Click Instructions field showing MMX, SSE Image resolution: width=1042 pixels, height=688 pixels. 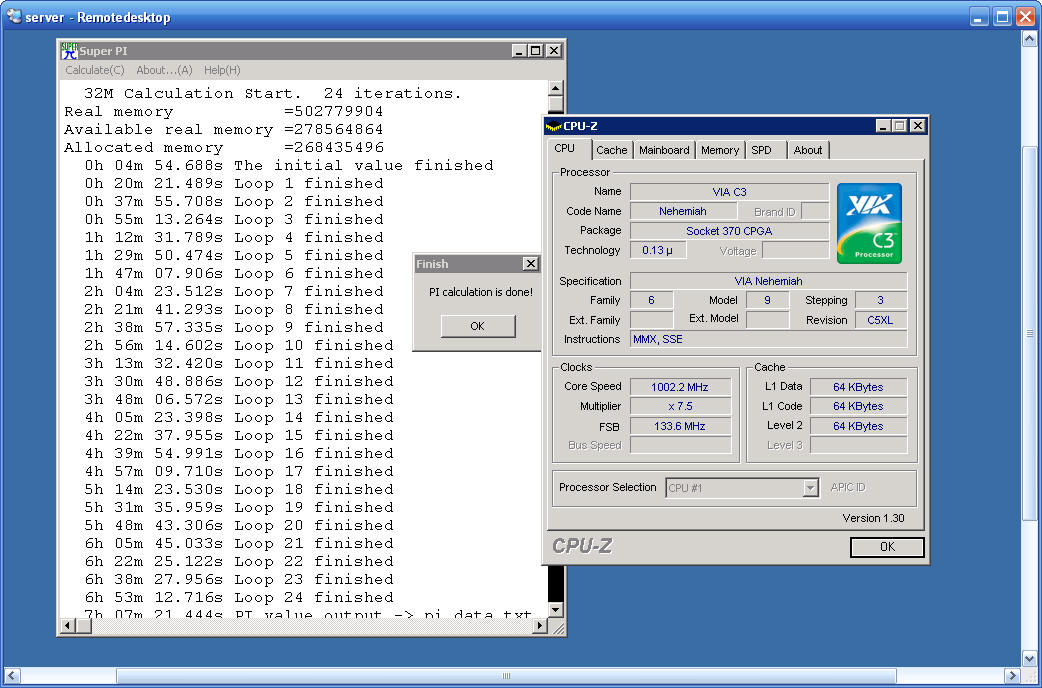click(x=769, y=339)
